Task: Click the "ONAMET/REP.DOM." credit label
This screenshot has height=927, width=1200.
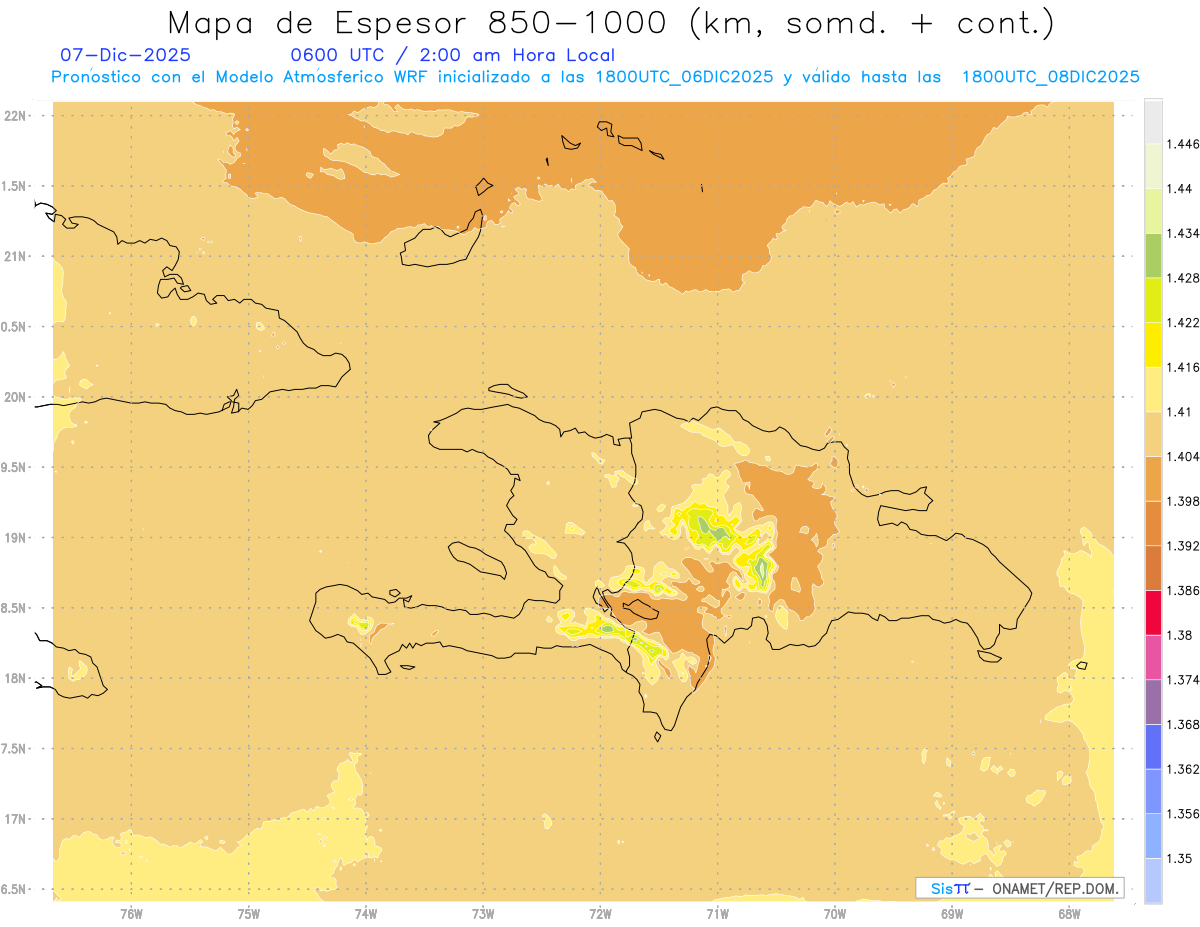Action: point(1057,888)
